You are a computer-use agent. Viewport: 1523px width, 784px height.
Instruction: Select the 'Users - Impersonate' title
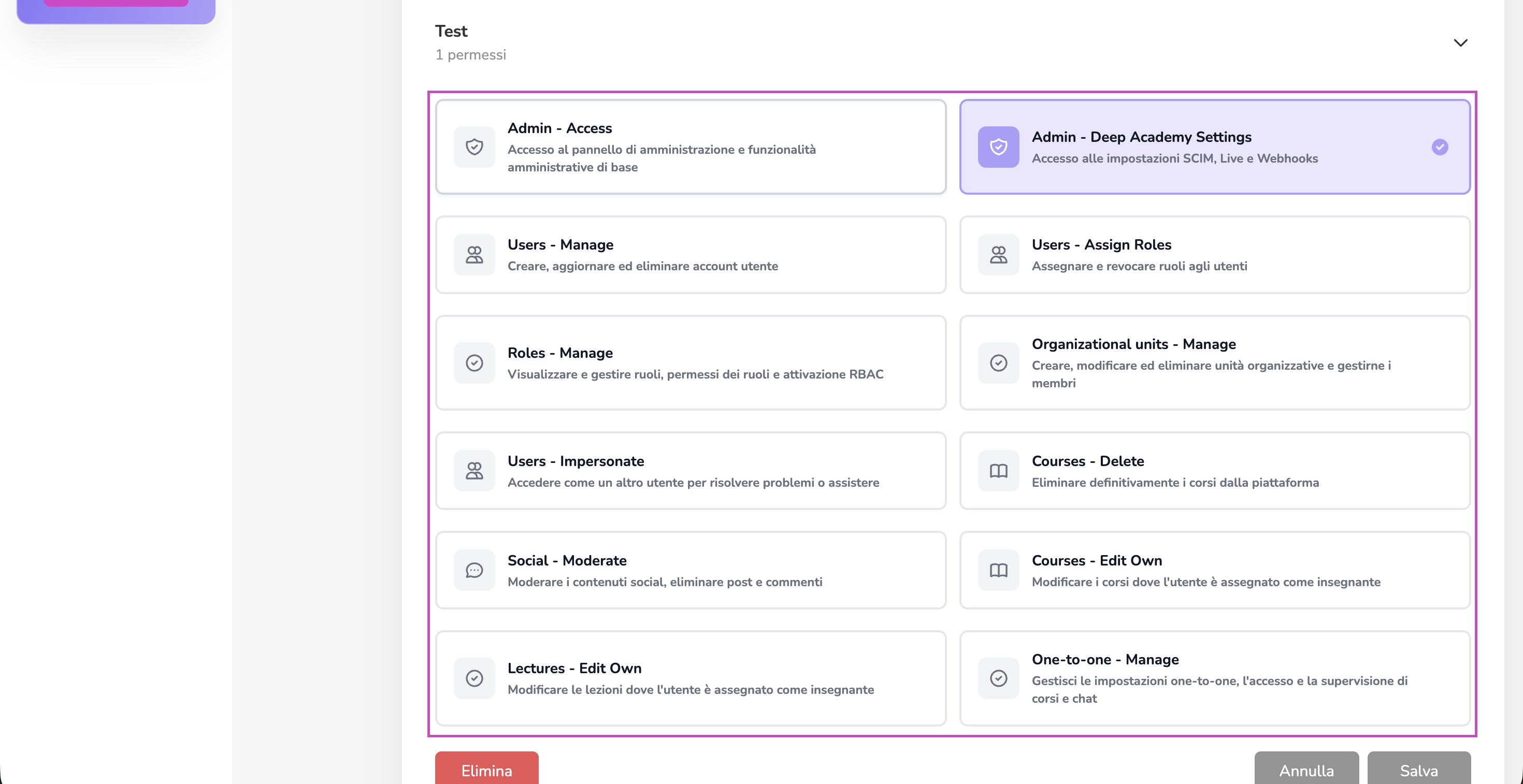click(x=575, y=461)
